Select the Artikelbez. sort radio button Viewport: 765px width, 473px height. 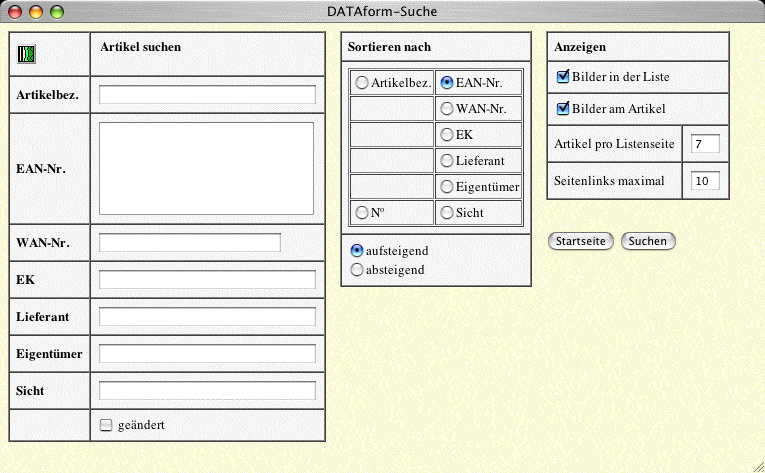pos(362,83)
